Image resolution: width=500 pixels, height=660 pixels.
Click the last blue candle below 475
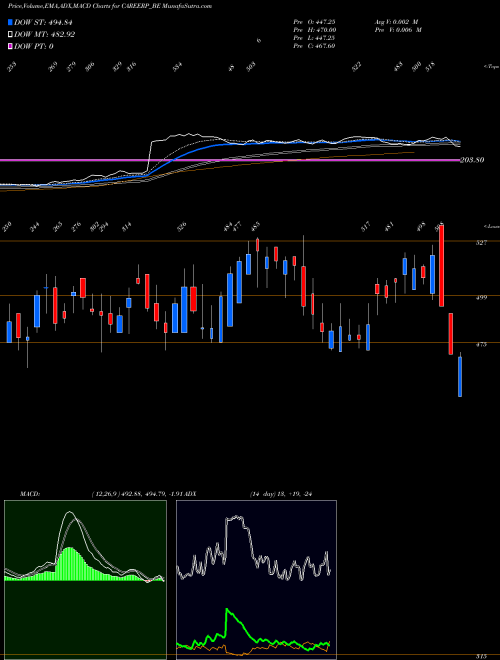point(460,377)
